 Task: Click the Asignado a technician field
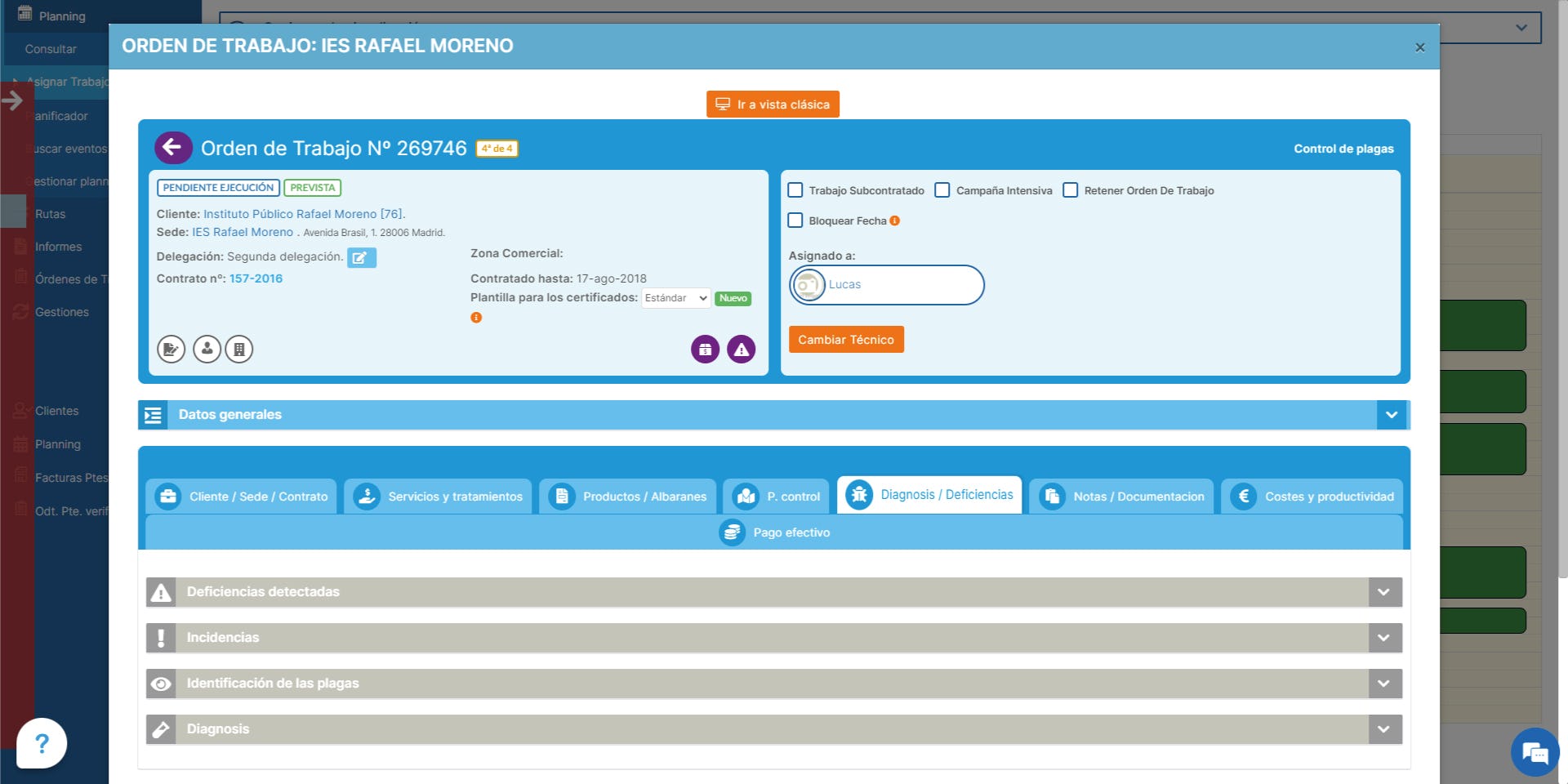[887, 285]
